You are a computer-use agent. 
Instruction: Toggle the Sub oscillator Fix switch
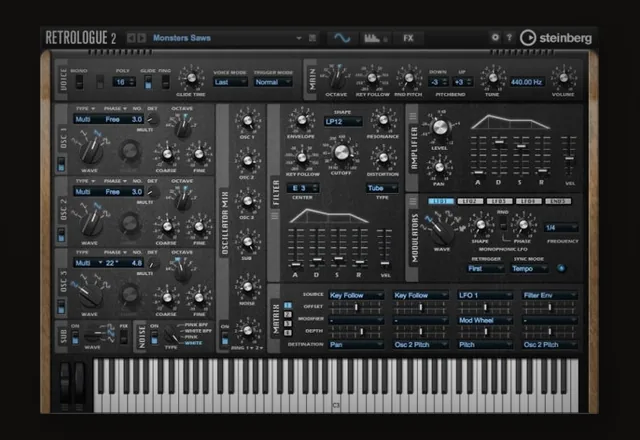click(124, 337)
